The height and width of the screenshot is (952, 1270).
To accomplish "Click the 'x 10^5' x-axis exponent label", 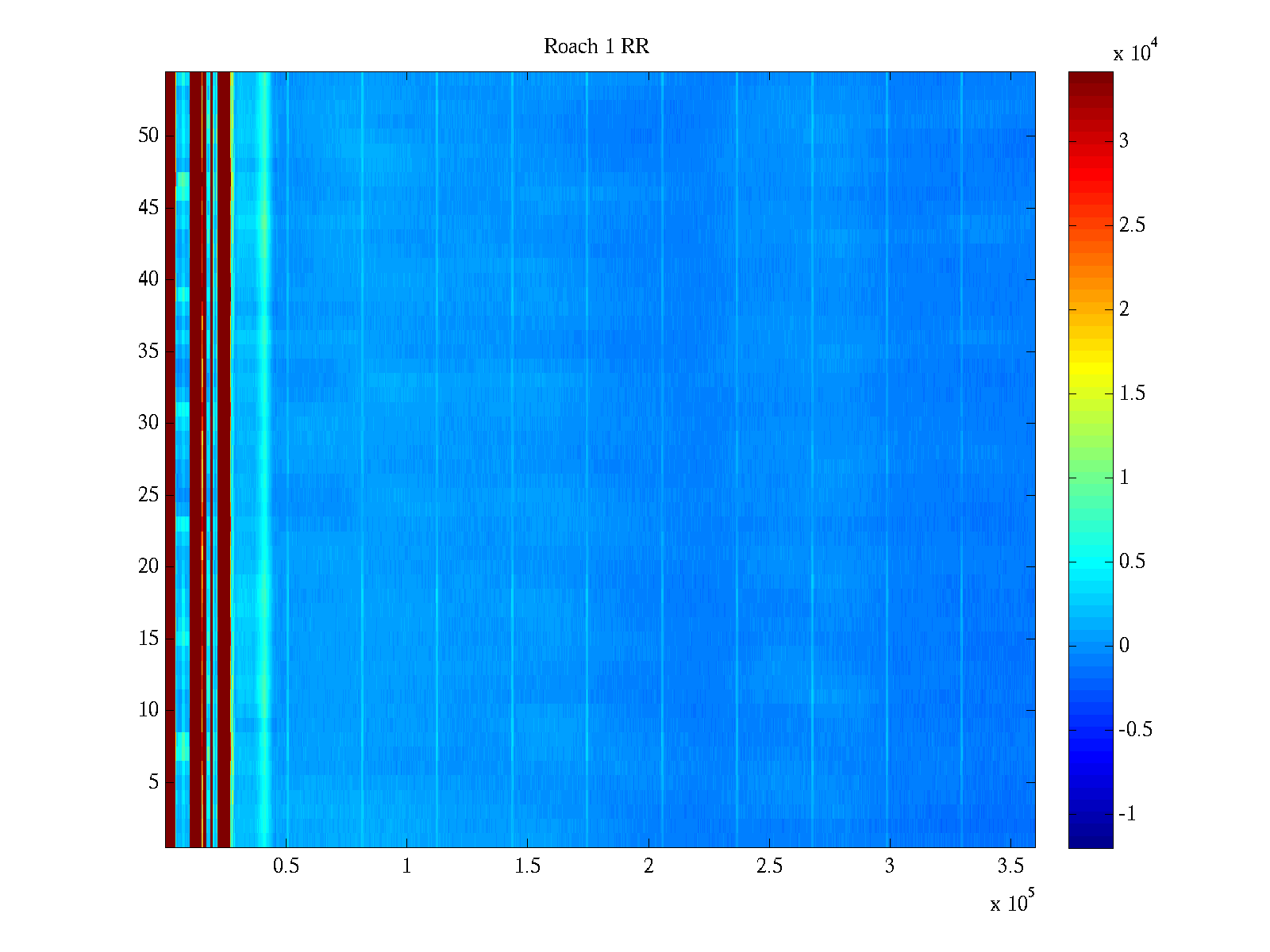I will pos(1012,902).
